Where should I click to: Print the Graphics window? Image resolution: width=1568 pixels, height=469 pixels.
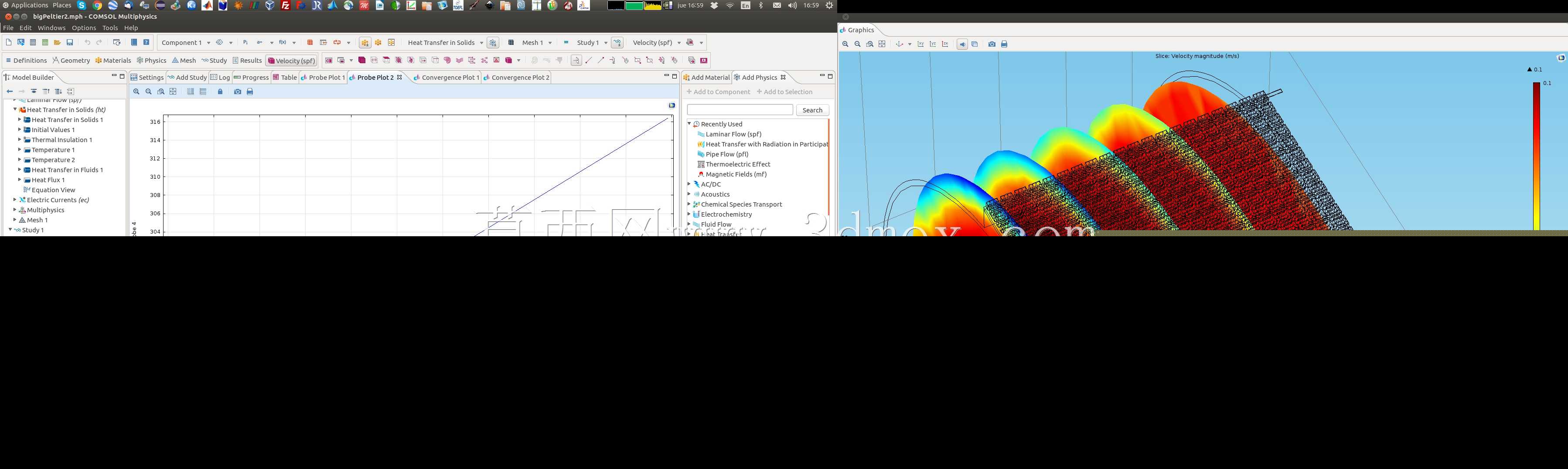click(1004, 44)
